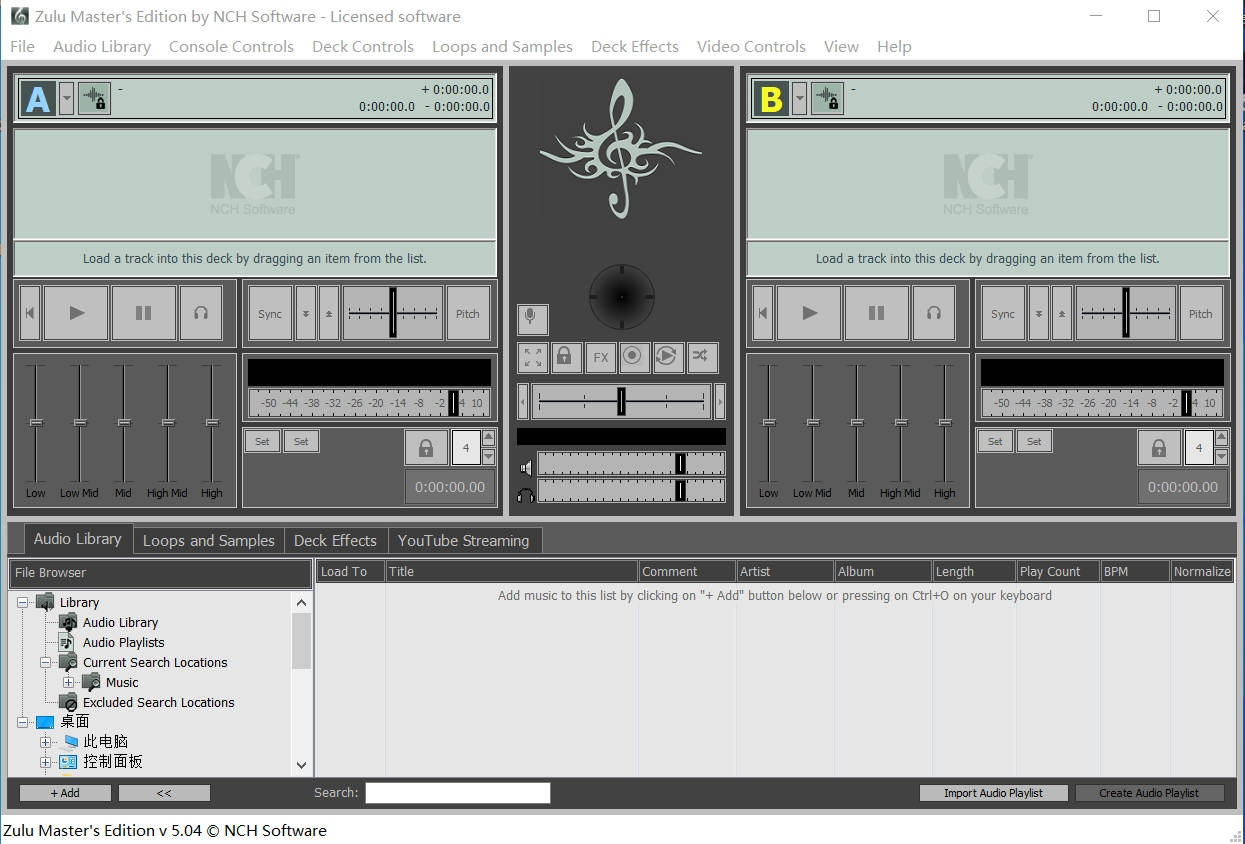Select Audio Playlists in file browser
1245x844 pixels.
click(123, 642)
